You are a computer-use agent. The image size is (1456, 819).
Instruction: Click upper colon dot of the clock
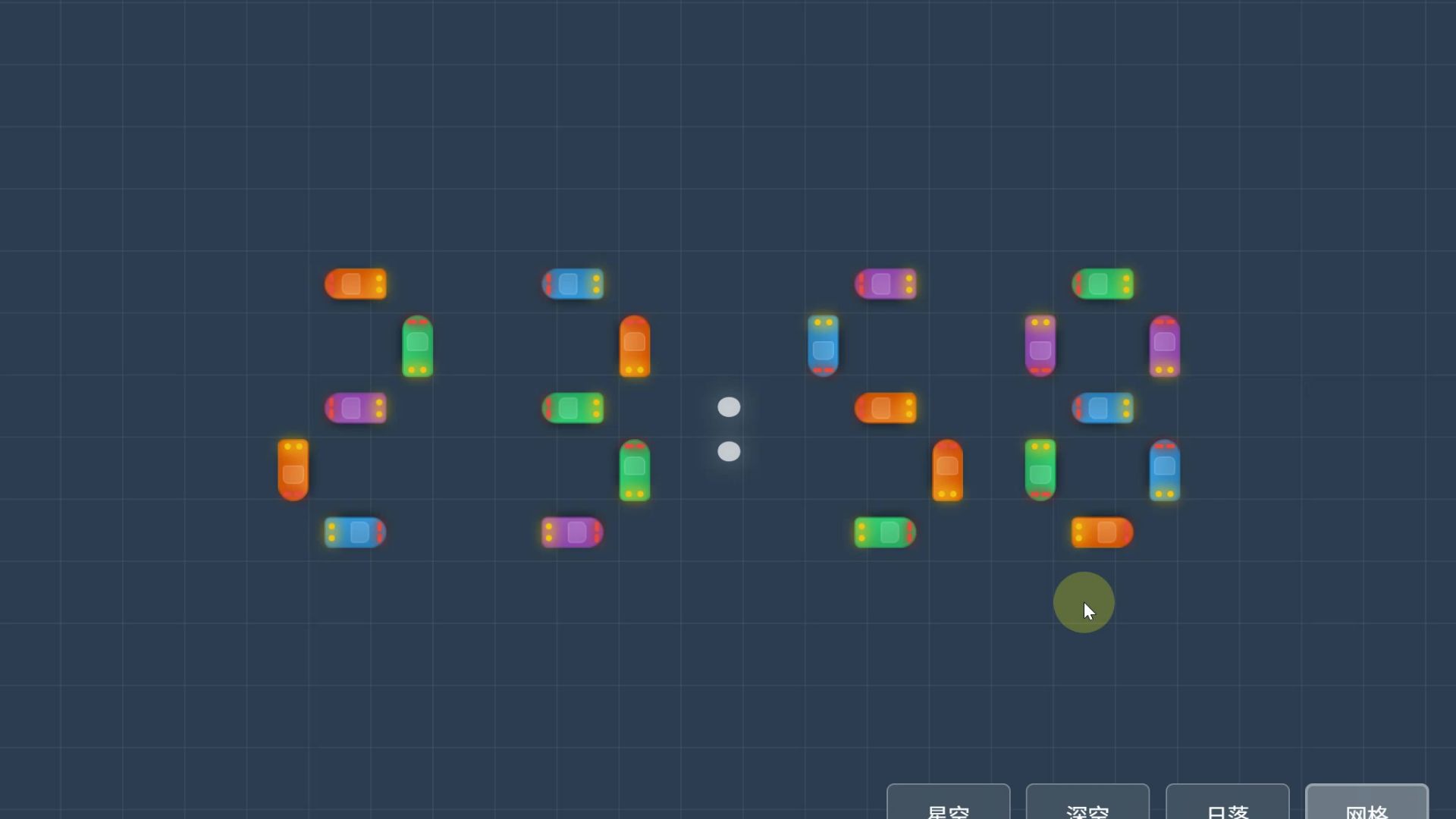(x=729, y=407)
